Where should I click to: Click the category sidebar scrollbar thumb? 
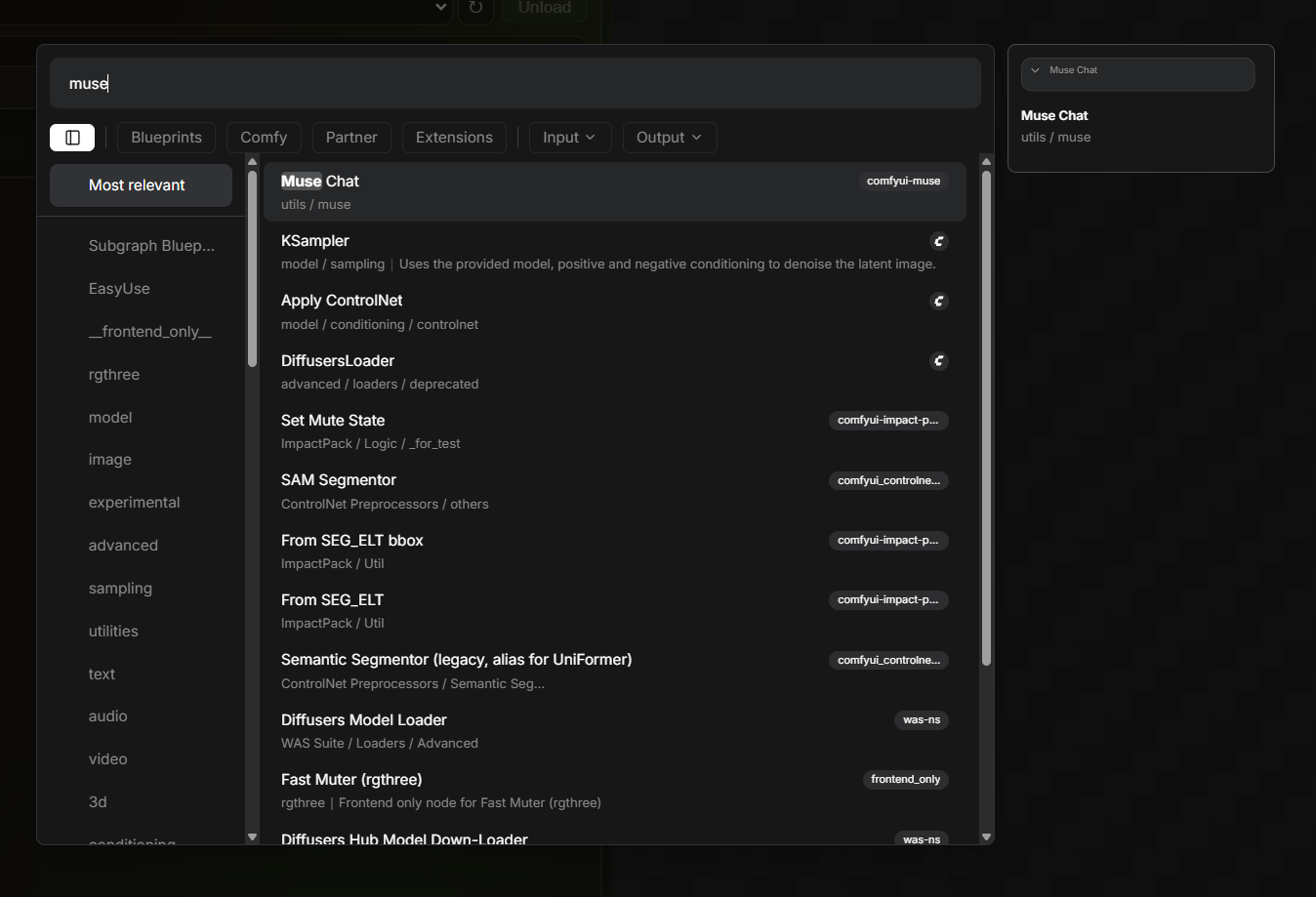click(x=252, y=268)
